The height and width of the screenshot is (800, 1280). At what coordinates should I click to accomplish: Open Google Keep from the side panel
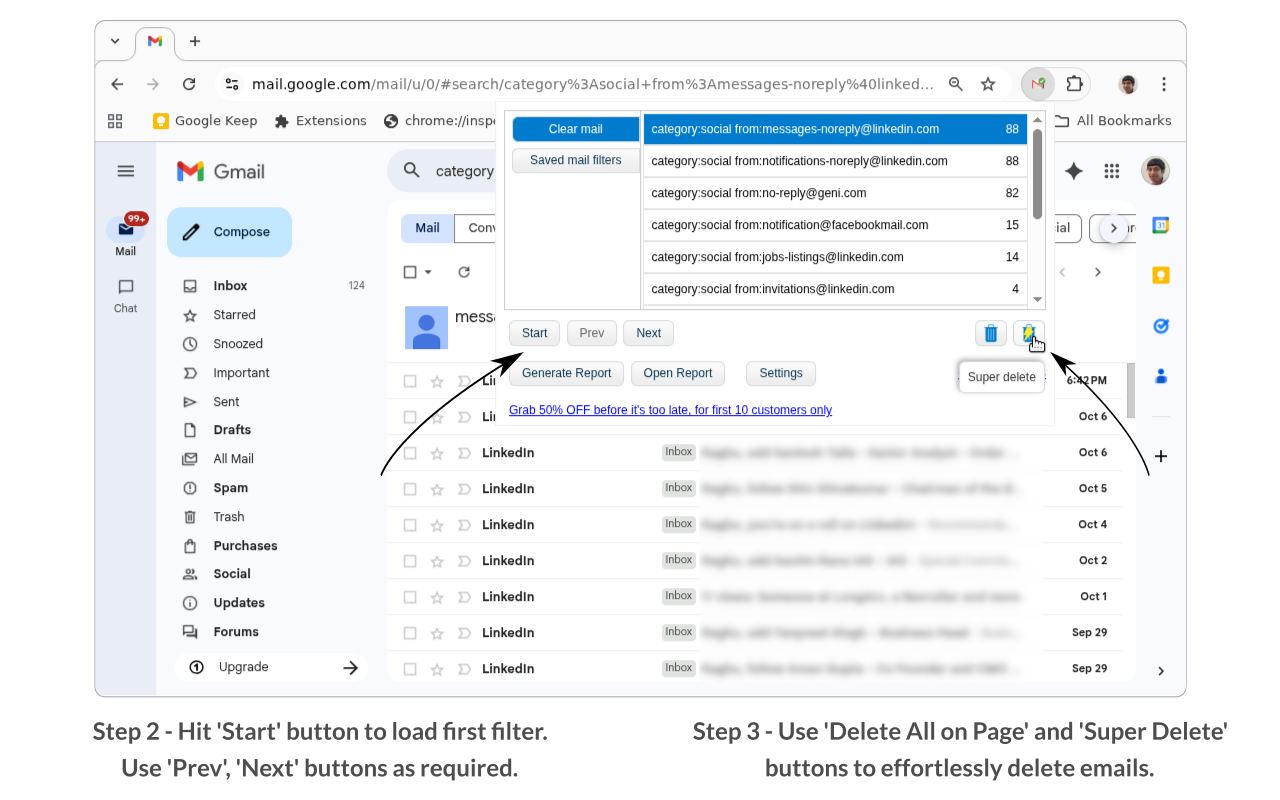click(x=1160, y=274)
